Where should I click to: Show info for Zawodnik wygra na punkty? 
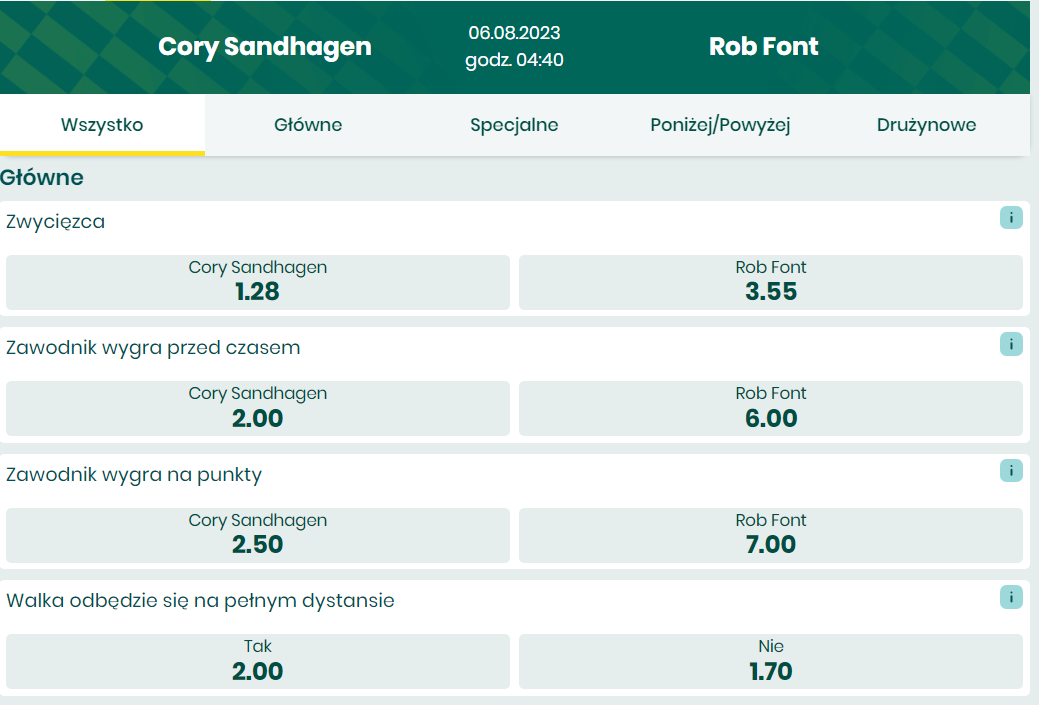[1010, 471]
